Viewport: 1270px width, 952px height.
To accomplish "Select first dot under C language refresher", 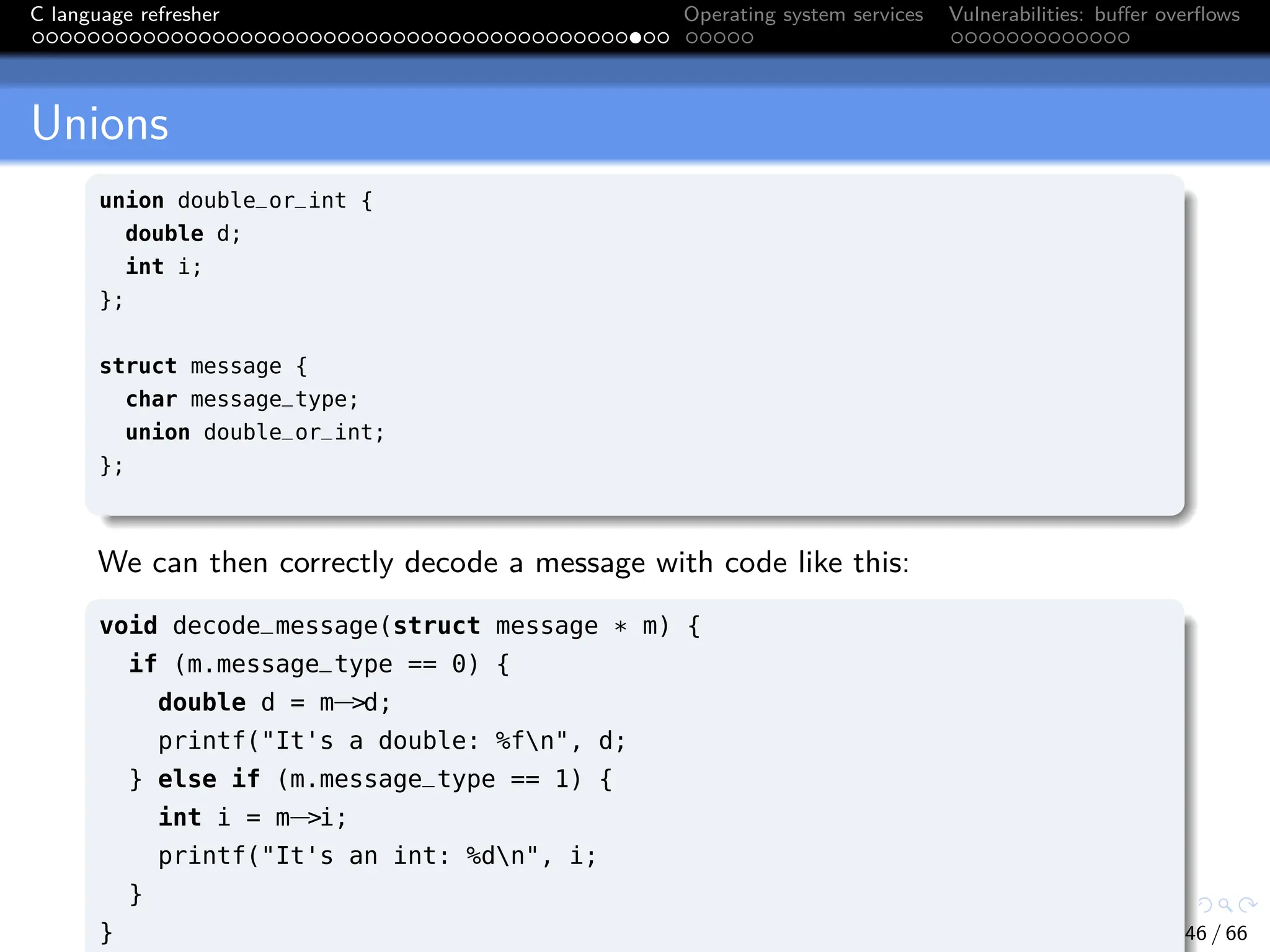I will click(x=38, y=38).
